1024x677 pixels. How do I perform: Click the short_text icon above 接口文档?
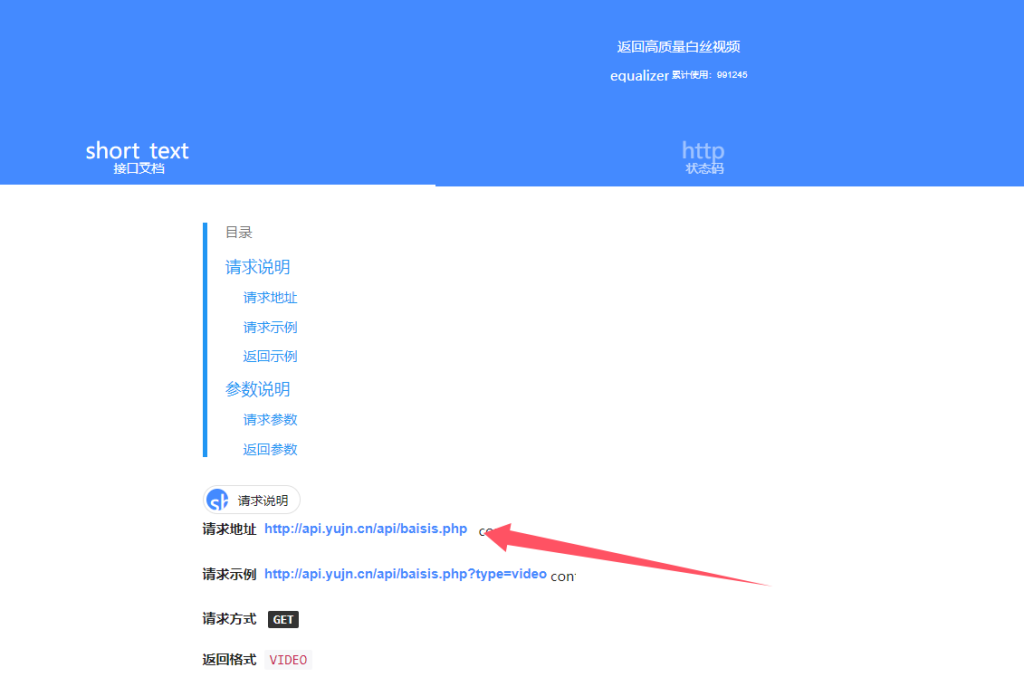coord(137,151)
